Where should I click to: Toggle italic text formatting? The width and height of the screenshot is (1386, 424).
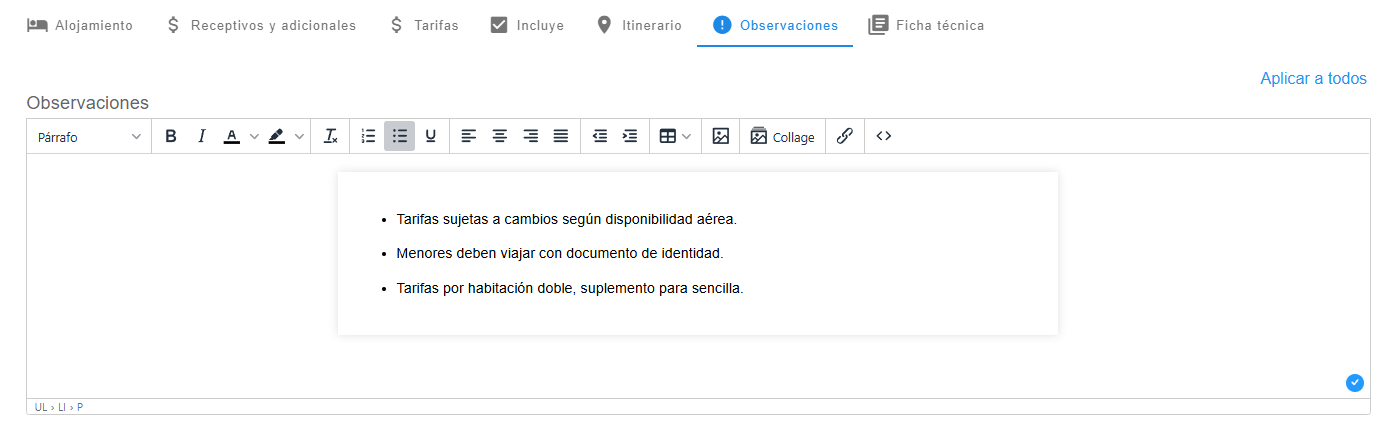coord(201,136)
